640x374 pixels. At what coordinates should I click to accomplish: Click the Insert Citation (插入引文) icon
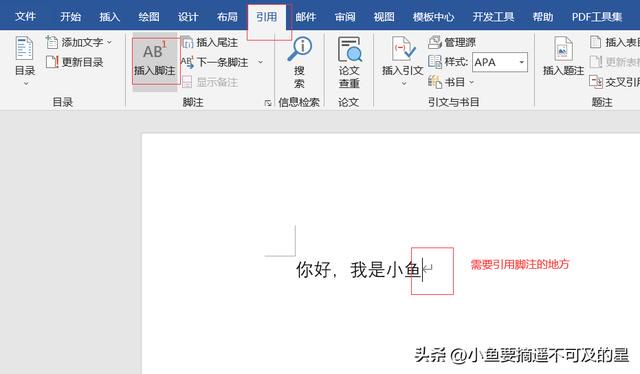pos(403,49)
